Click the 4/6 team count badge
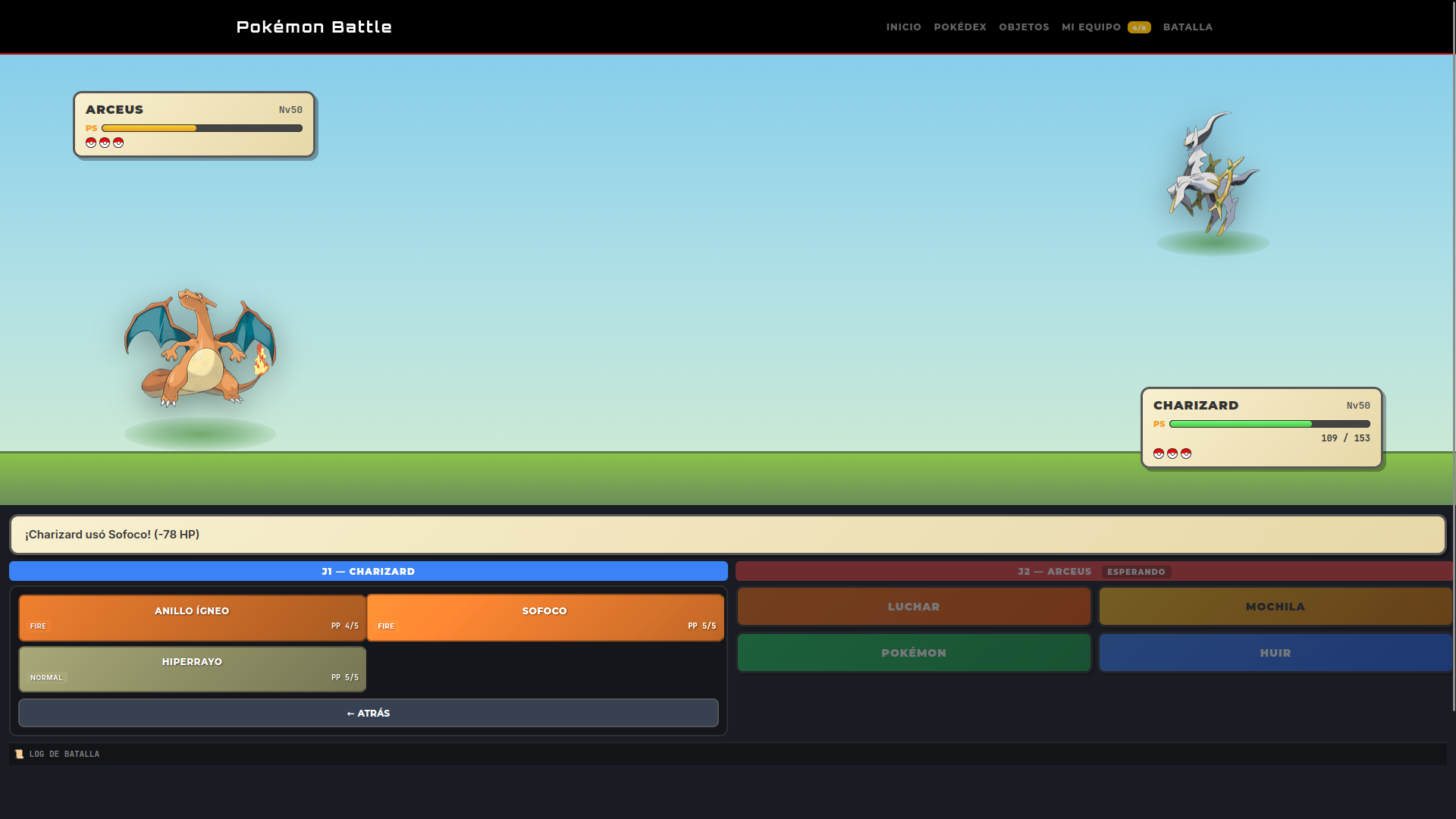The height and width of the screenshot is (819, 1456). click(x=1139, y=27)
